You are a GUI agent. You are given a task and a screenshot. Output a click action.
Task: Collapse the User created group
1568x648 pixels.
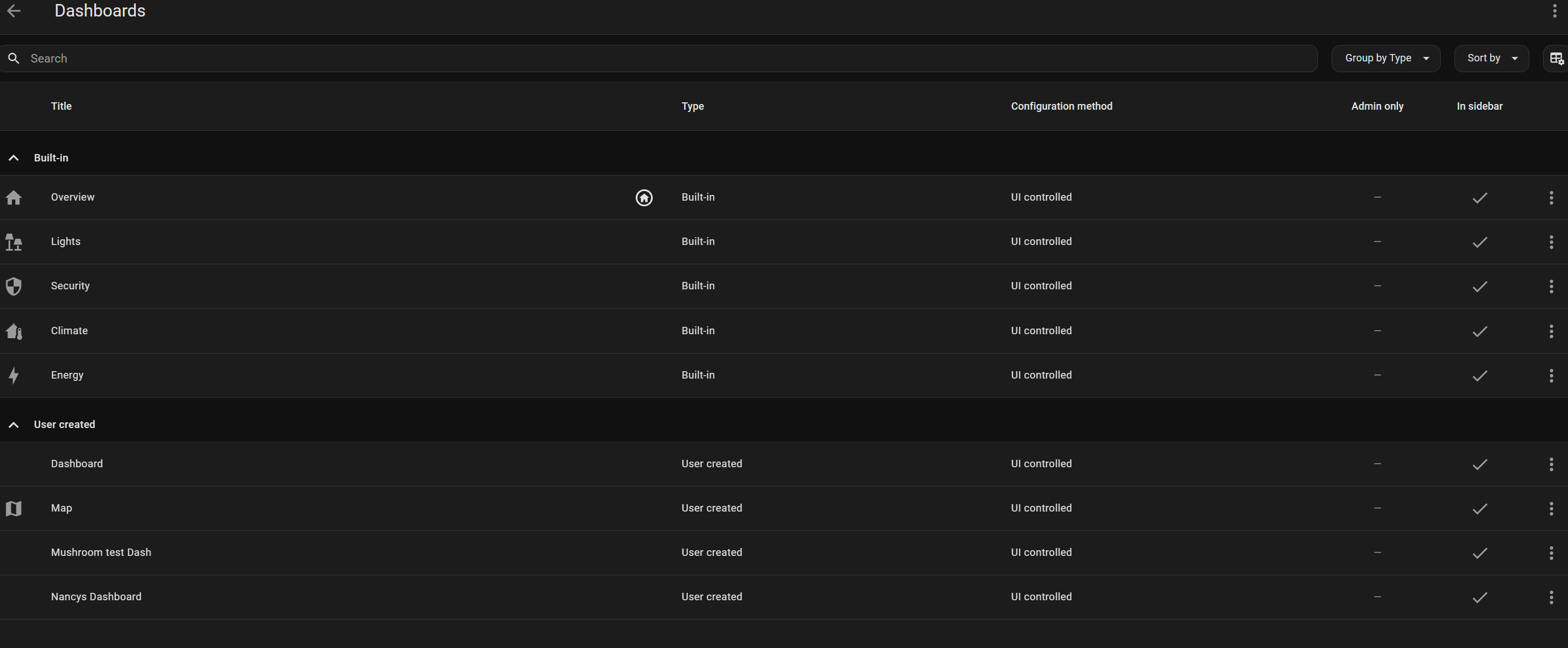[14, 425]
